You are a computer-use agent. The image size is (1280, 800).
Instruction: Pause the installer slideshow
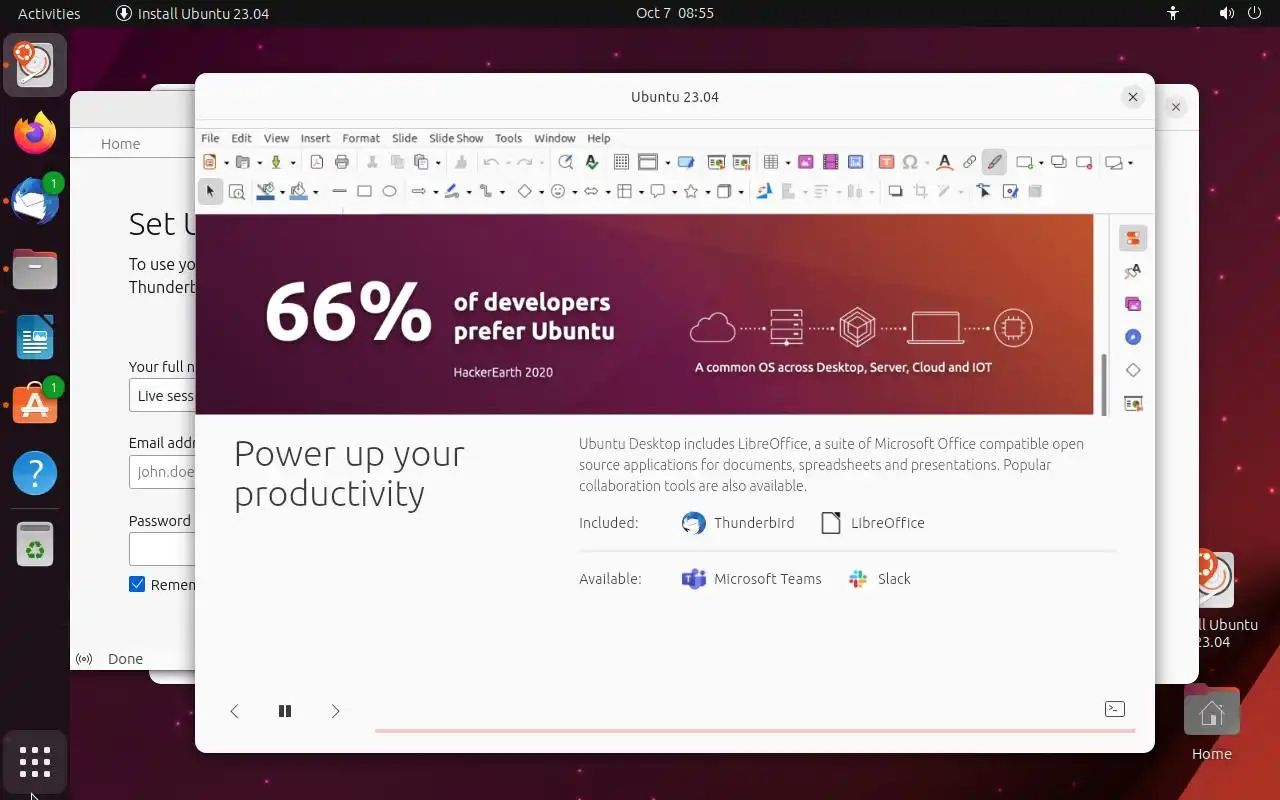285,711
